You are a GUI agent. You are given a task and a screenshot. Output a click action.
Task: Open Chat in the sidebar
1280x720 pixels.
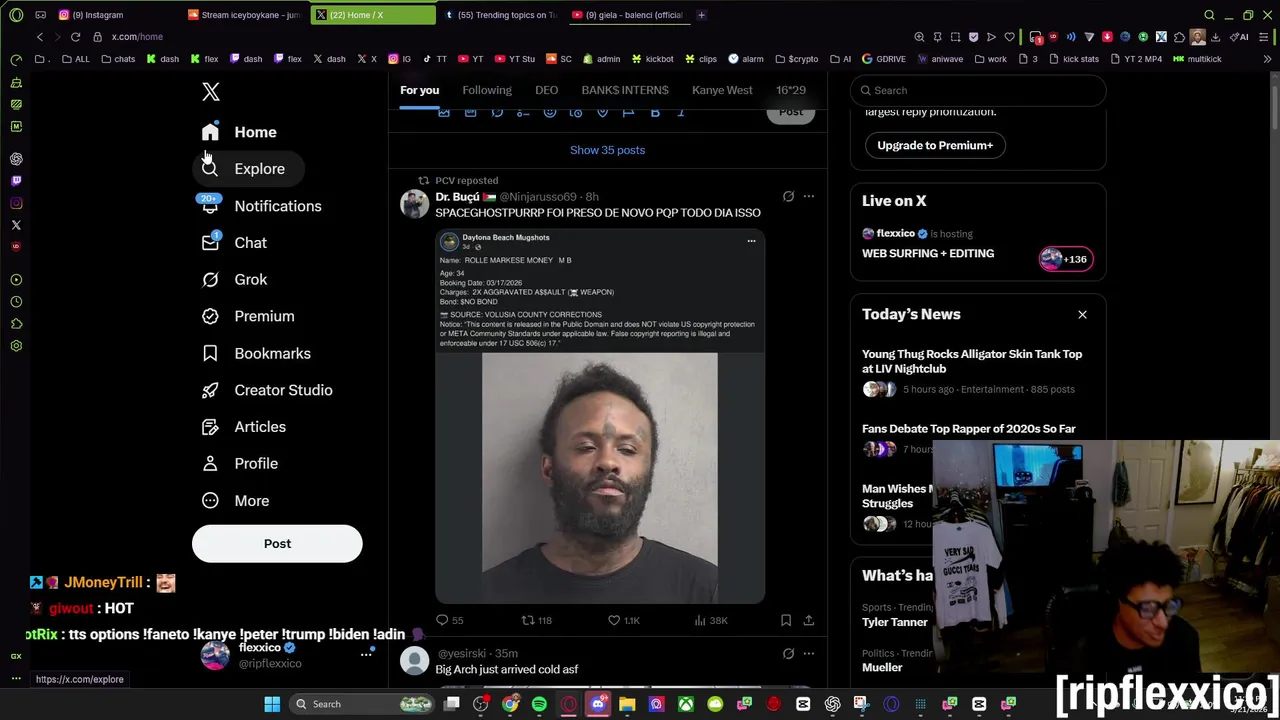click(234, 243)
